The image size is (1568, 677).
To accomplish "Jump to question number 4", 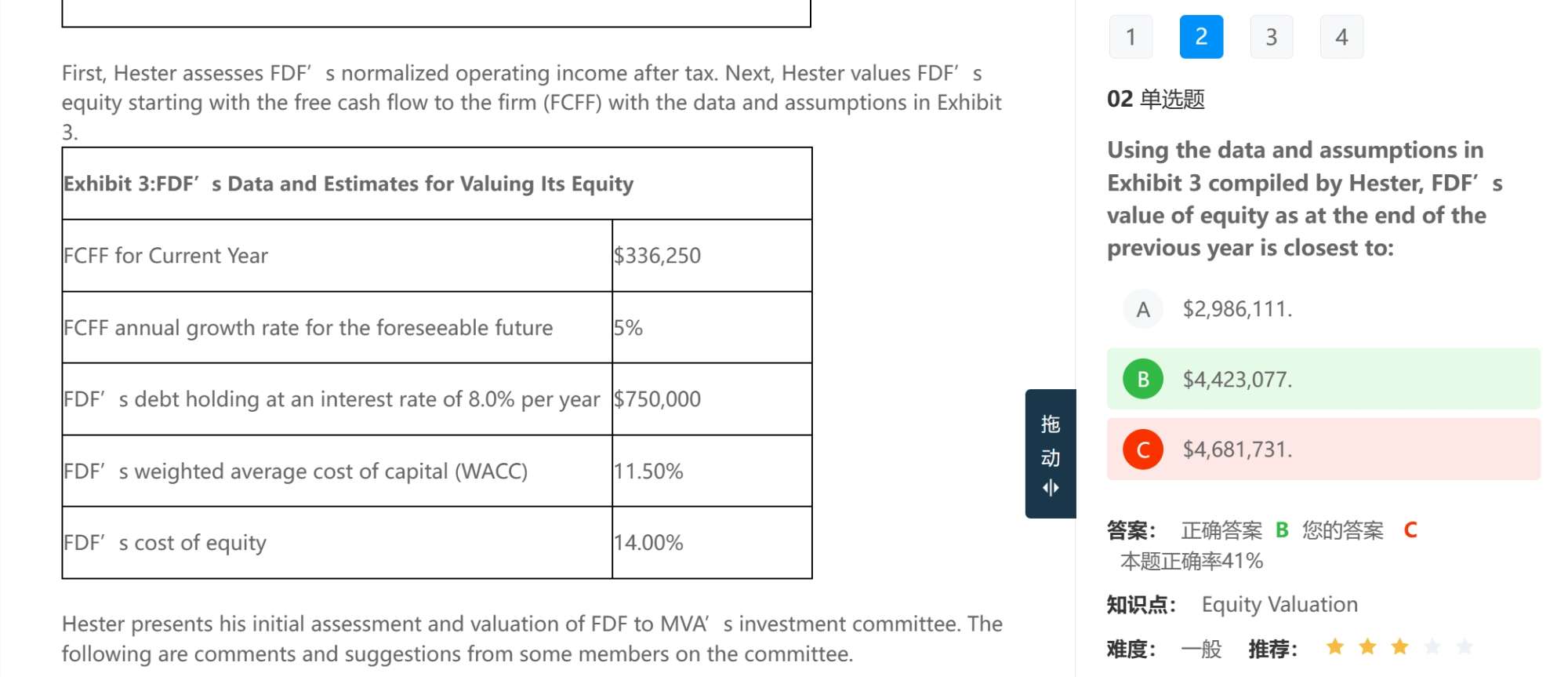I will click(1341, 37).
